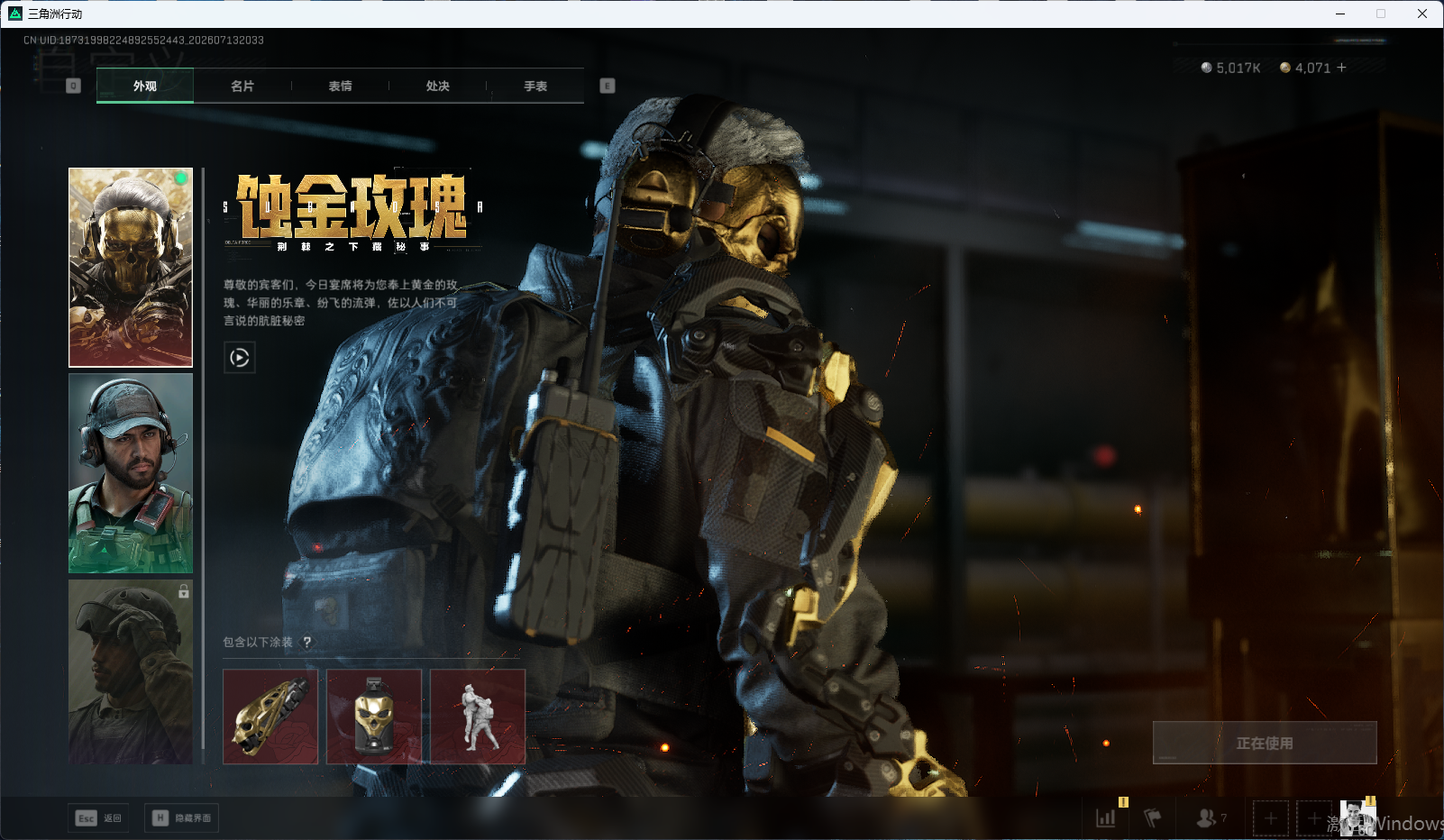The image size is (1444, 840).
Task: Select the white execution statue item
Action: point(478,717)
